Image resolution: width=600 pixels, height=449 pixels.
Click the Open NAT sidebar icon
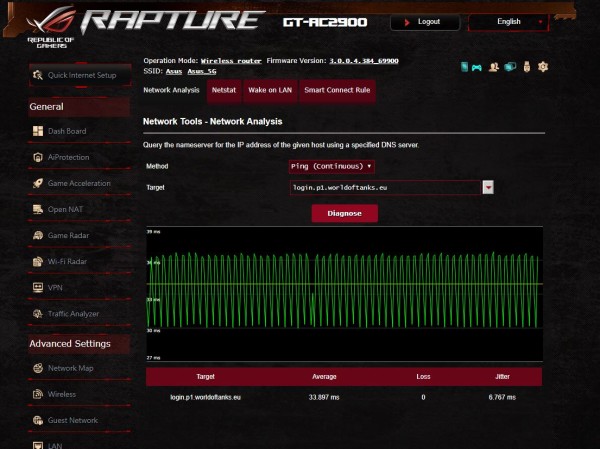(38, 209)
